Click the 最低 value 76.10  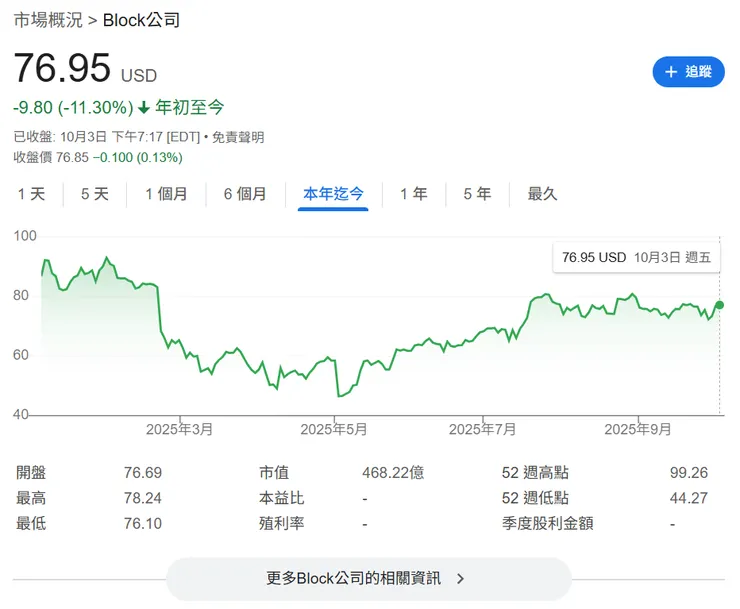(143, 524)
